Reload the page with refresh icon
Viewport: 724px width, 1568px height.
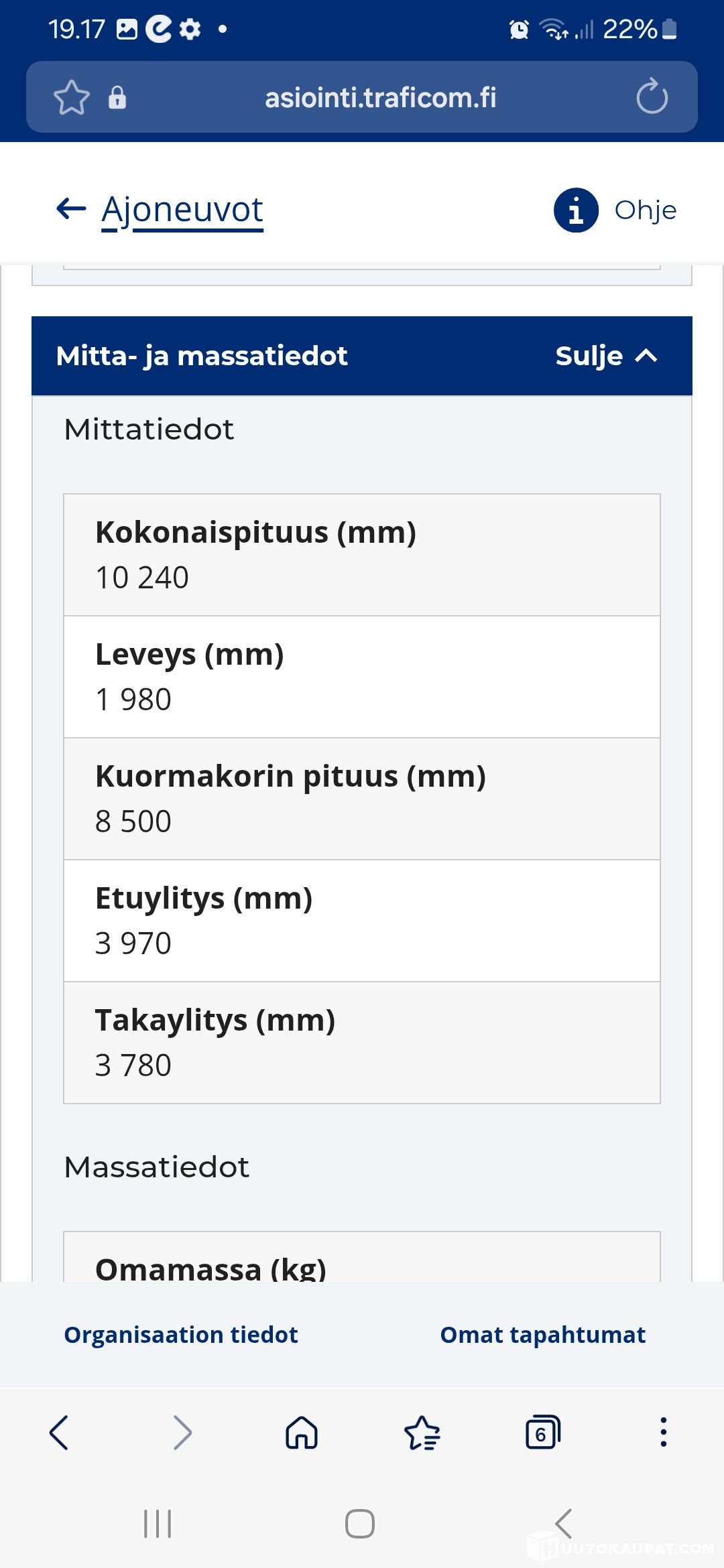coord(652,97)
